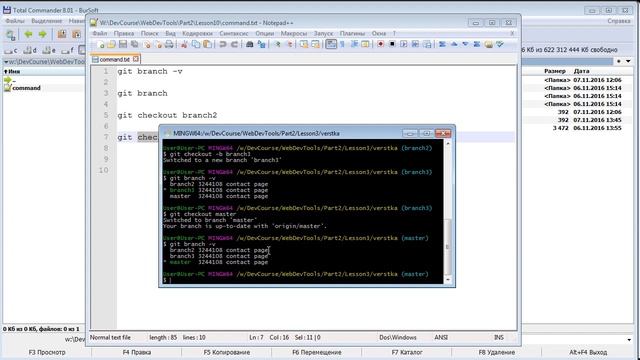Screen dimensions: 640x360
Task: Click the Replace icon in Notepad++ toolbar
Action: (261, 44)
